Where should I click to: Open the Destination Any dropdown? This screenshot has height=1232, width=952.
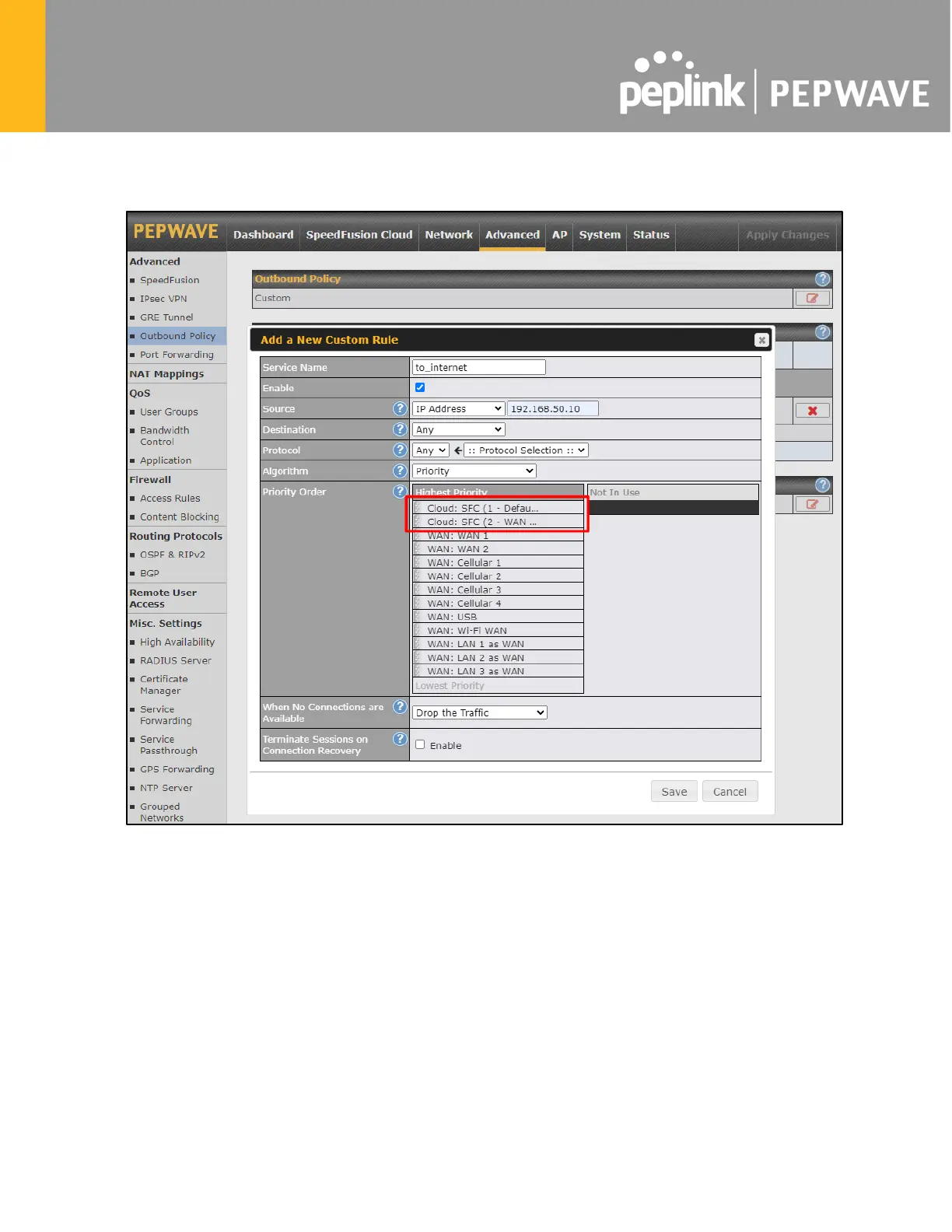tap(459, 429)
